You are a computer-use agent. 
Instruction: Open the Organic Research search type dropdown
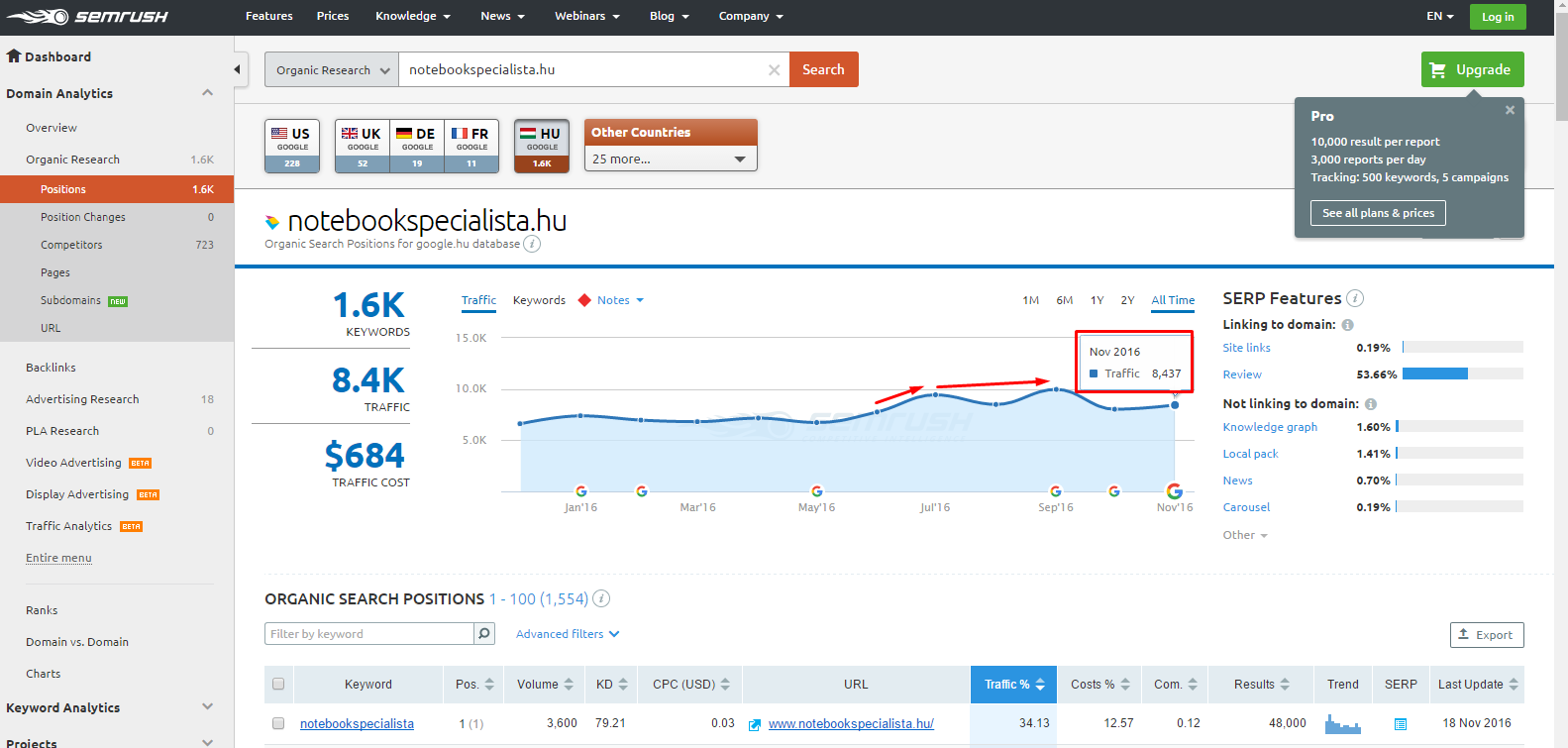coord(332,69)
